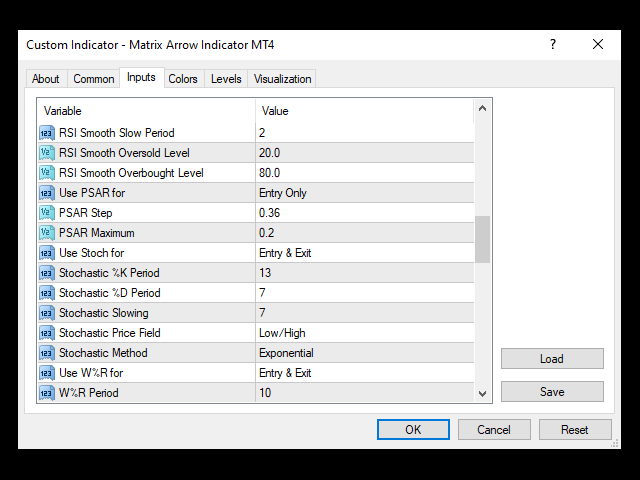Click the icon beside Stochastic Price Field

click(47, 333)
